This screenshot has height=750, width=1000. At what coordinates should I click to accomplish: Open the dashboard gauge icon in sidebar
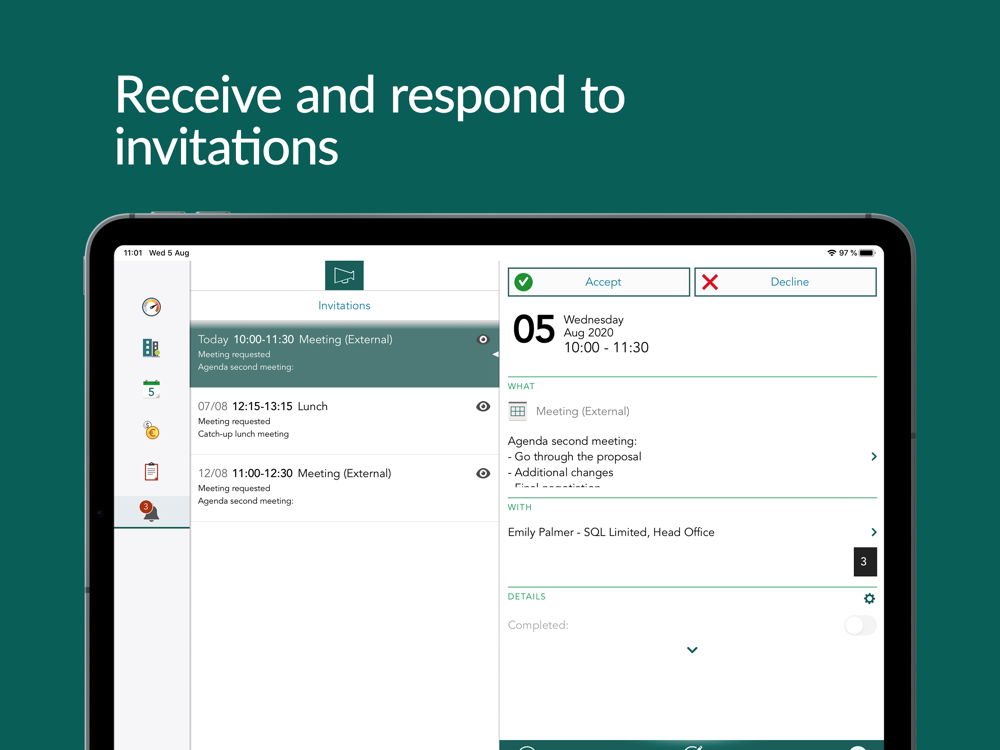click(x=151, y=307)
